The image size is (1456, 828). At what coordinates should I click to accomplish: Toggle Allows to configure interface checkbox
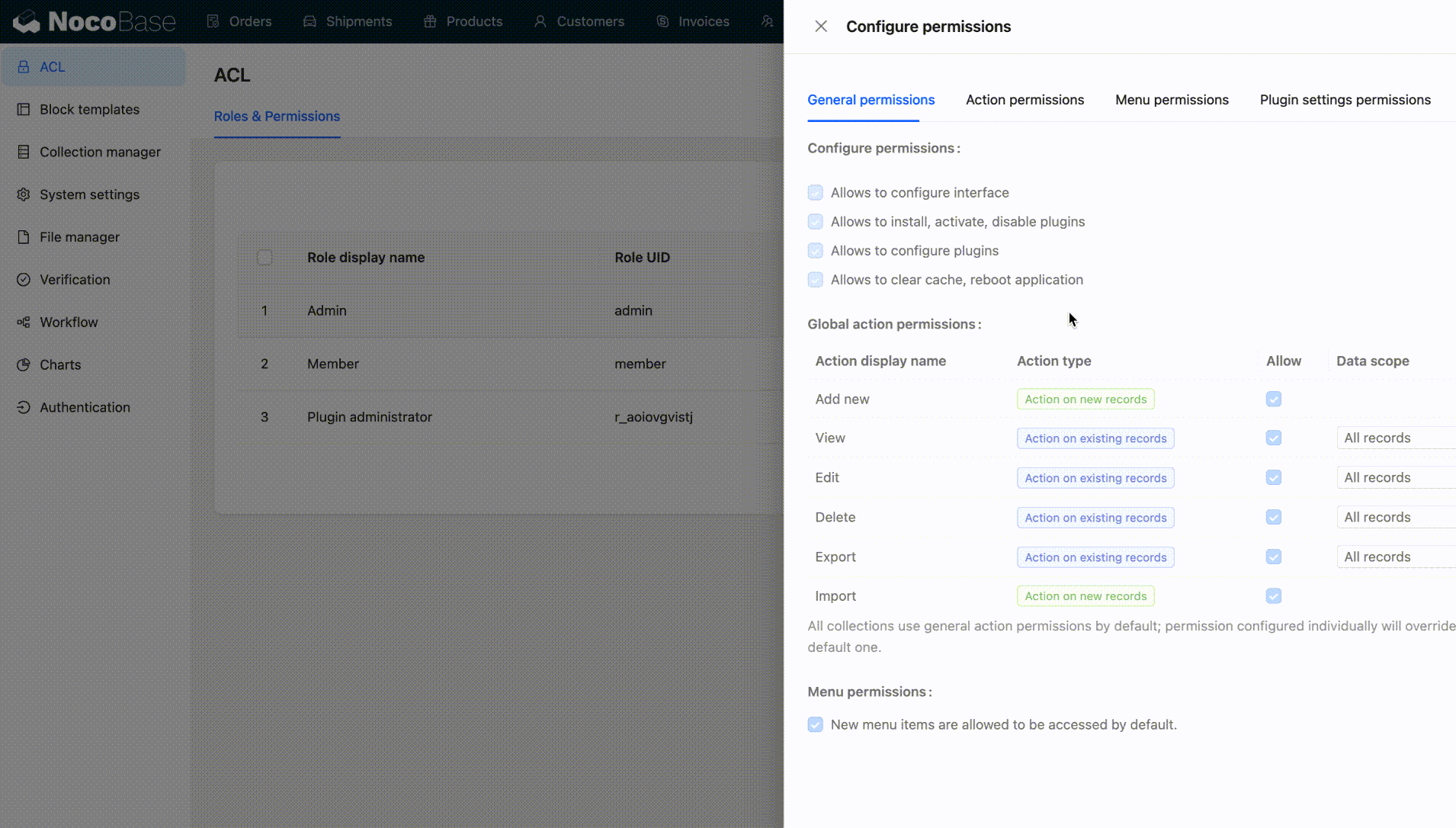point(816,193)
